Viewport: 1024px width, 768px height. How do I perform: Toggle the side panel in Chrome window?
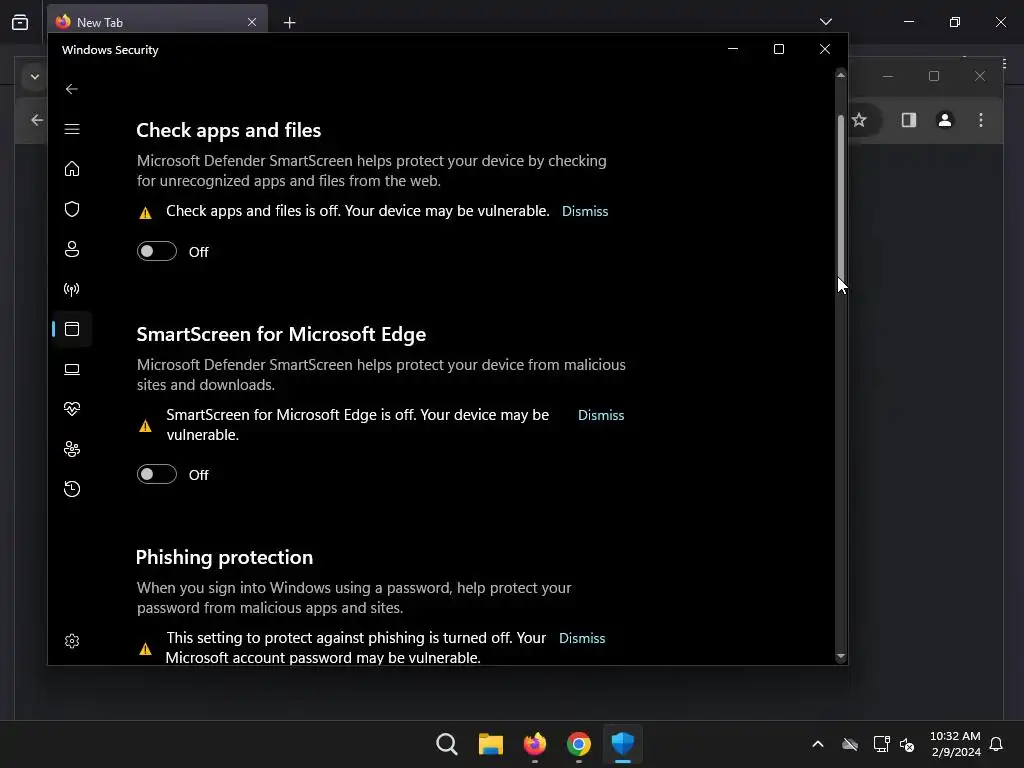909,120
